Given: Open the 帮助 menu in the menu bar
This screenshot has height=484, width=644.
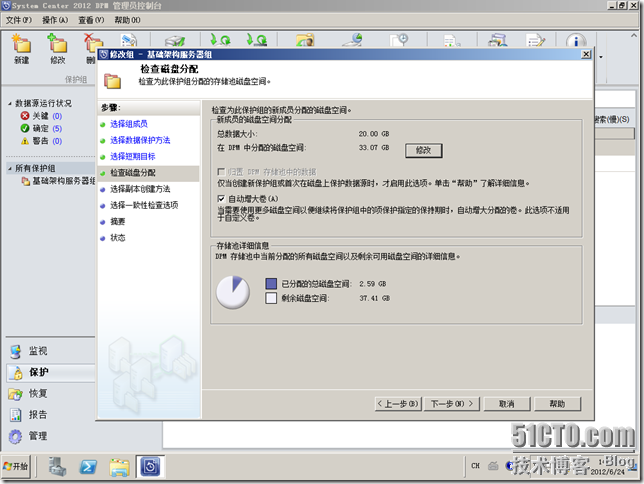Looking at the screenshot, I should (127, 20).
